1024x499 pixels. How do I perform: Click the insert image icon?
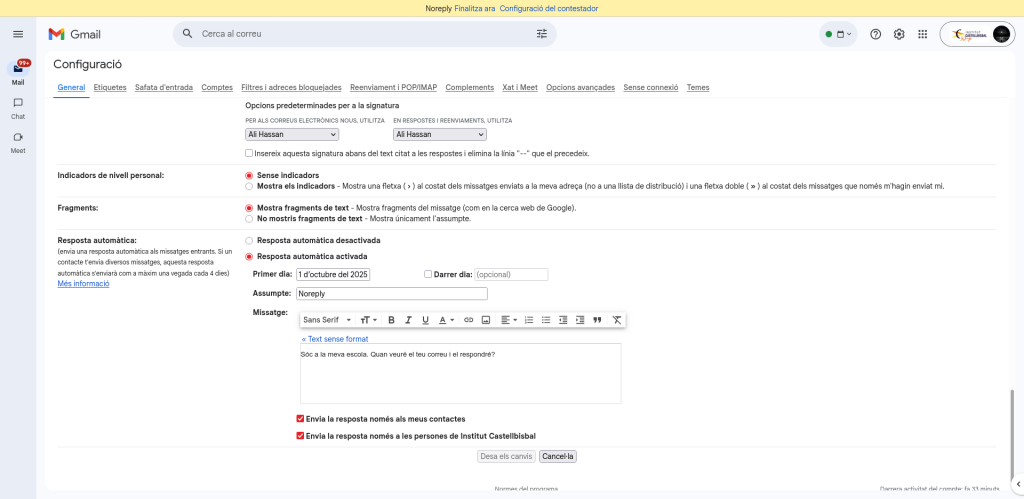coord(486,320)
